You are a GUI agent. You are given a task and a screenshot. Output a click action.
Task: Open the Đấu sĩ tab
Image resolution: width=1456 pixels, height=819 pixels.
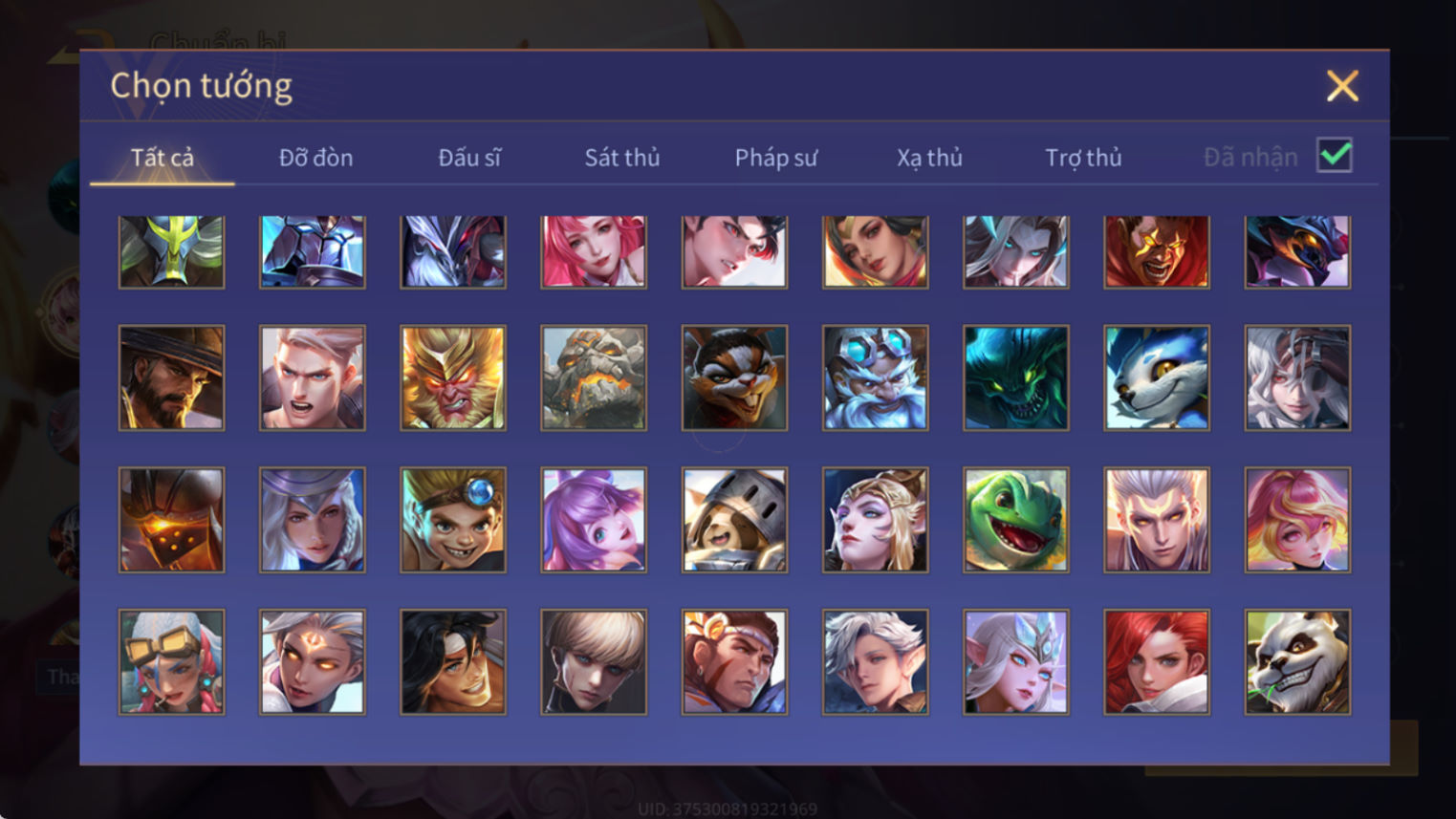[x=469, y=158]
